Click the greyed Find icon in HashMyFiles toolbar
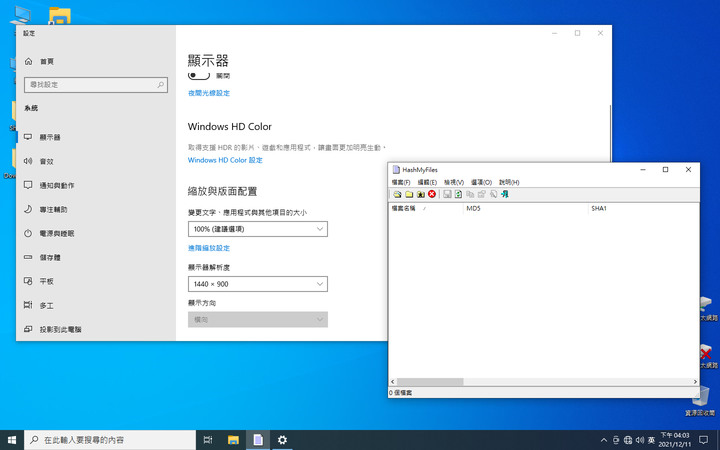Viewport: 720px width, 450px height. pos(493,194)
